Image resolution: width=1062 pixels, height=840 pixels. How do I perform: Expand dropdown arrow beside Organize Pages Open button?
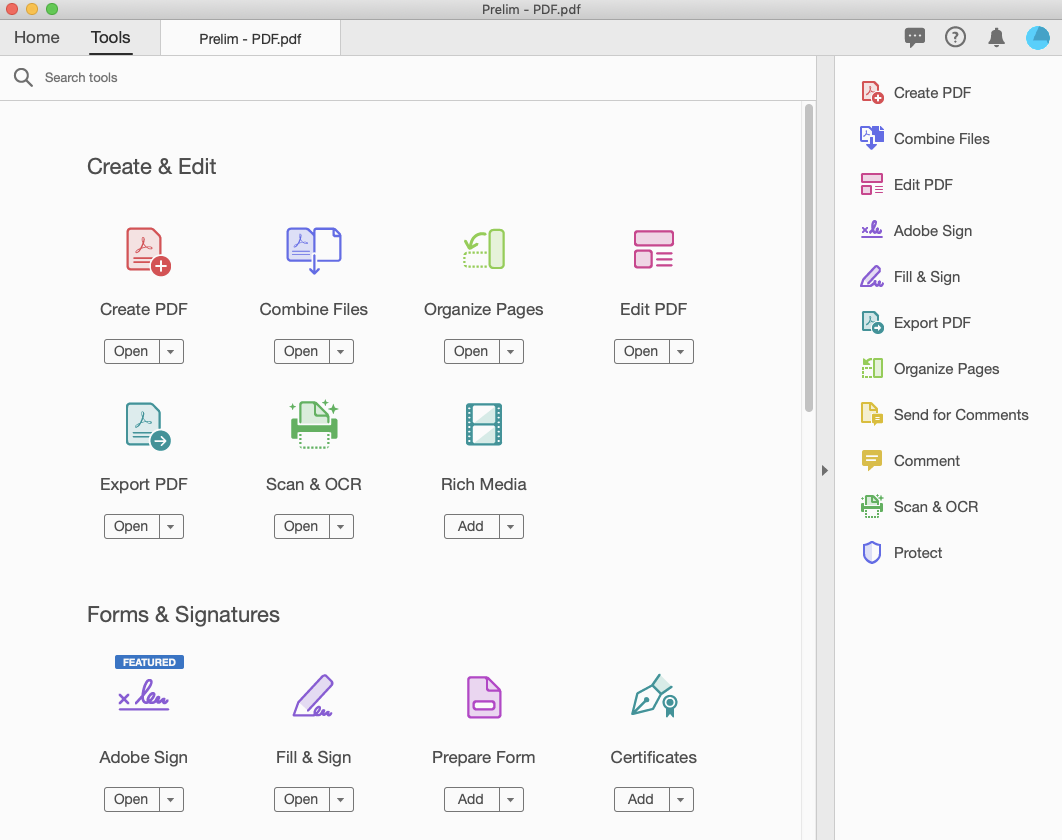pyautogui.click(x=511, y=352)
